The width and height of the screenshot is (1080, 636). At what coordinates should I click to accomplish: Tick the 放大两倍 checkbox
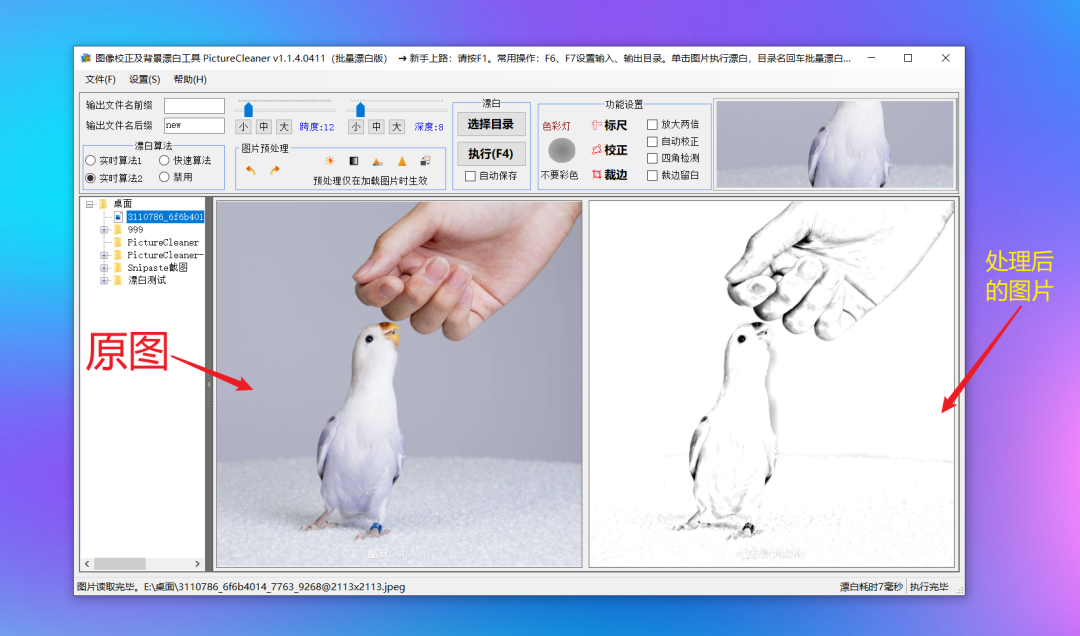coord(652,125)
